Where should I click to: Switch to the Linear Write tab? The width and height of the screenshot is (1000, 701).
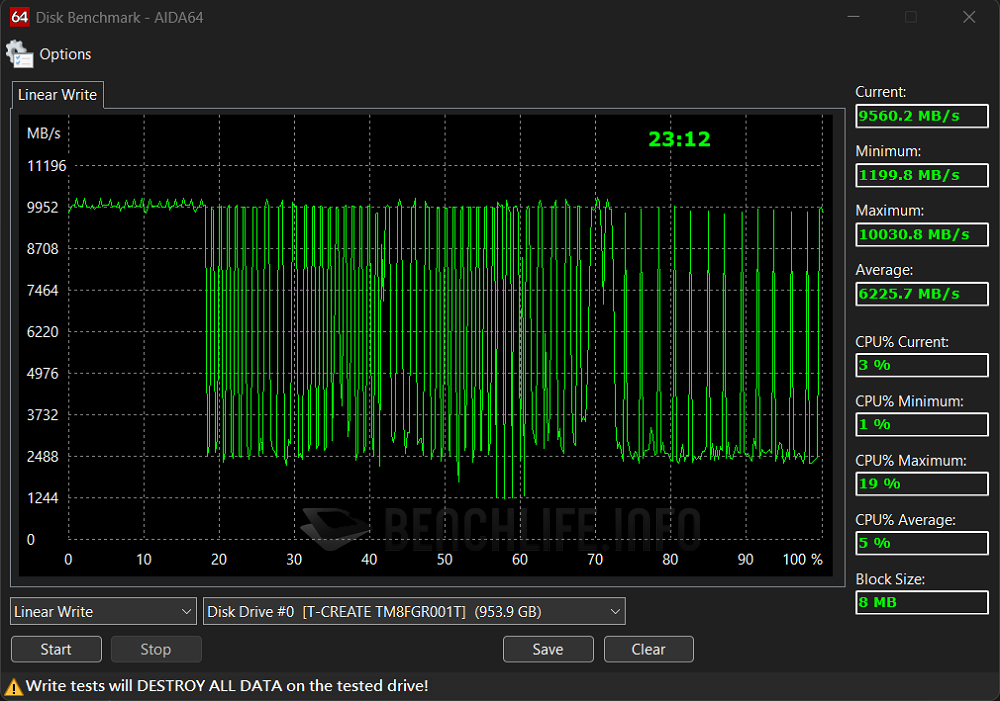tap(57, 95)
